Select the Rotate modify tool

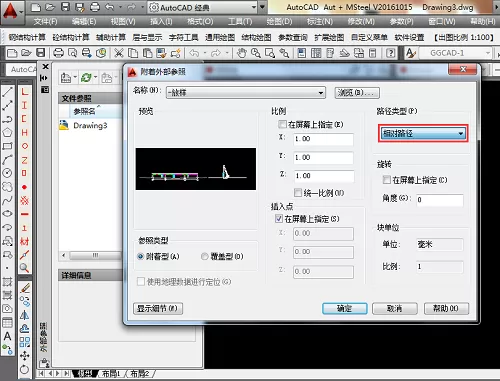[25, 369]
